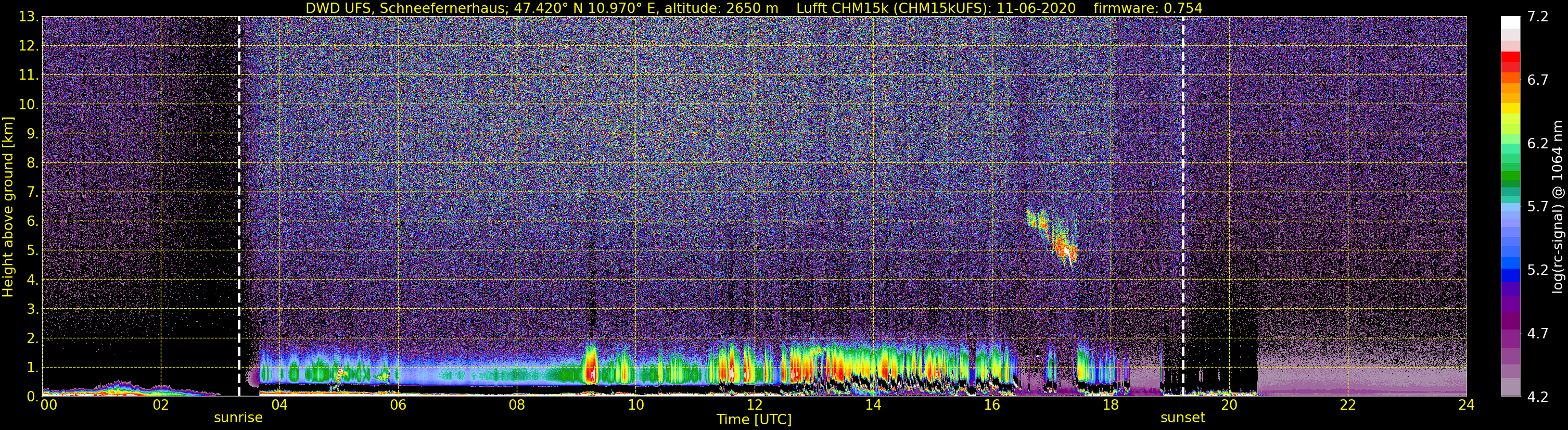Screen dimensions: 1568x430
Task: Click the time axis tick label '12'
Action: [754, 405]
